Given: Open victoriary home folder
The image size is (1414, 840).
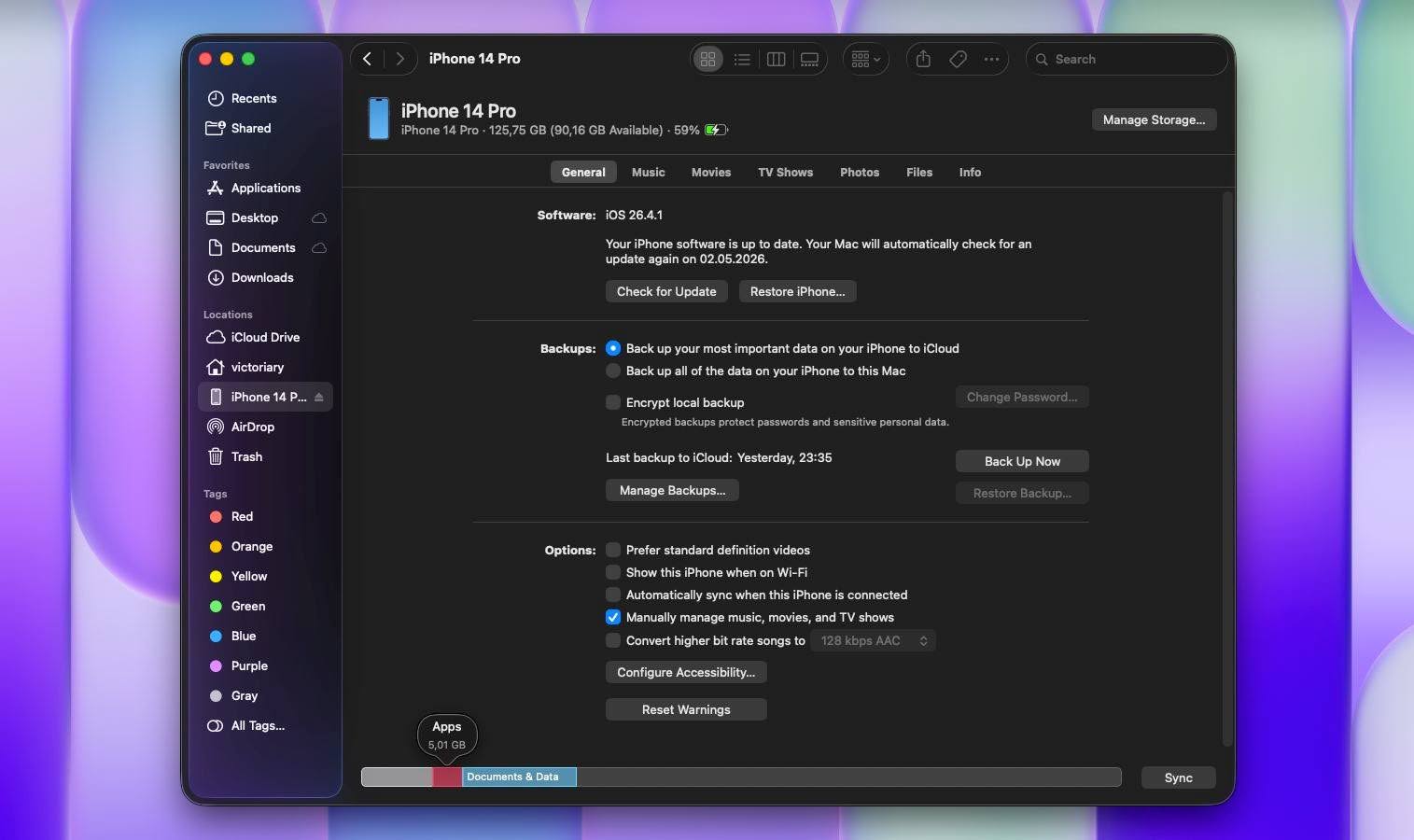Looking at the screenshot, I should (x=265, y=367).
